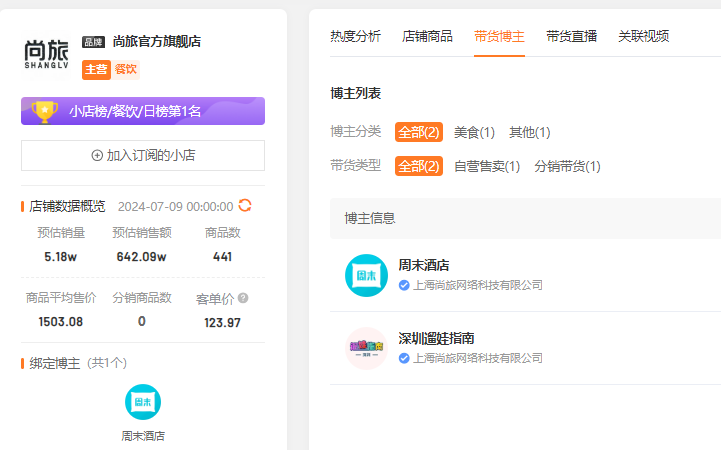
Task: Click the orange refresh icon beside the timestamp
Action: 245,206
